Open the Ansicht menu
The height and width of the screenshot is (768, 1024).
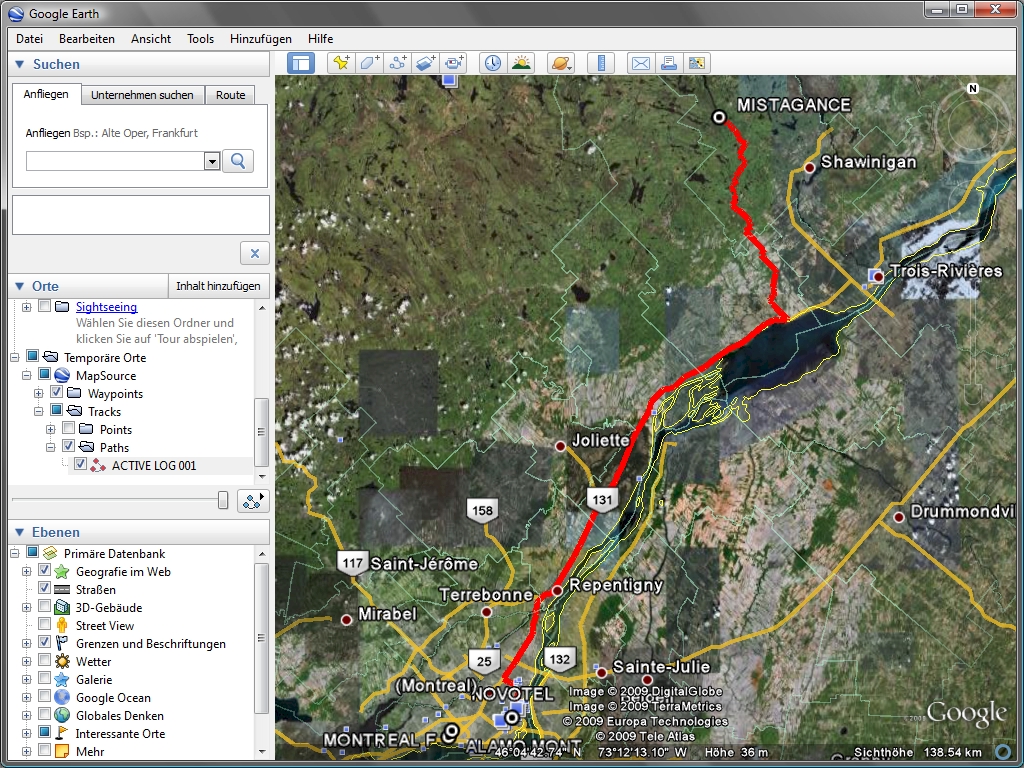coord(151,39)
